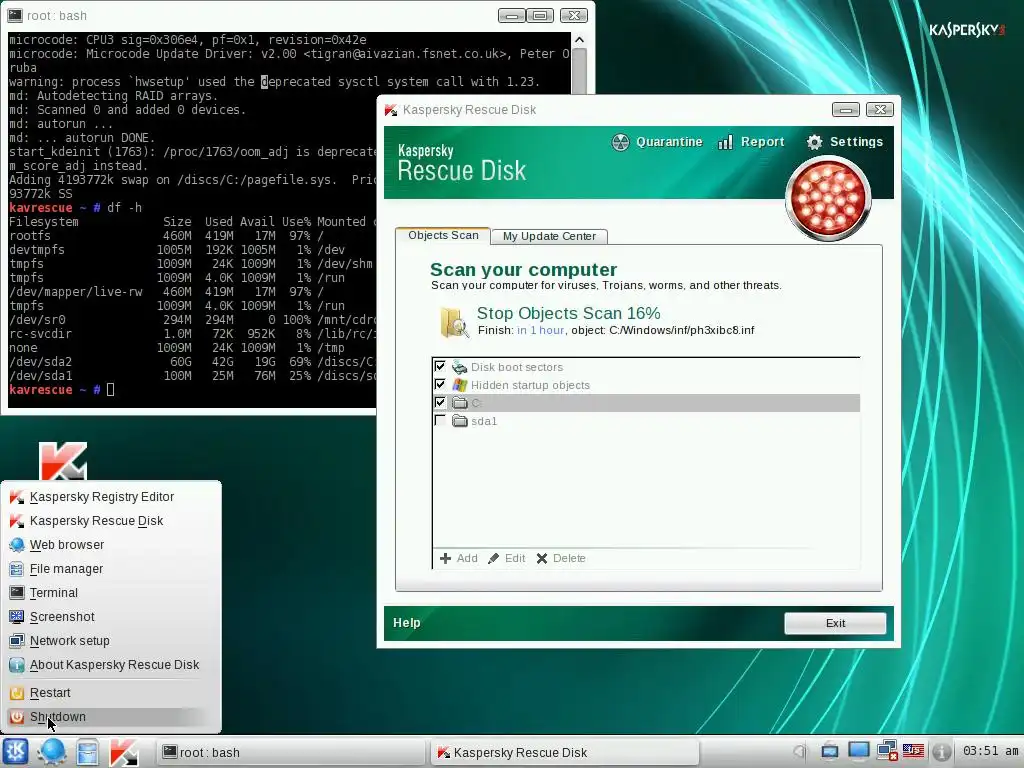1024x768 pixels.
Task: Launch Terminal from start menu
Action: (54, 593)
